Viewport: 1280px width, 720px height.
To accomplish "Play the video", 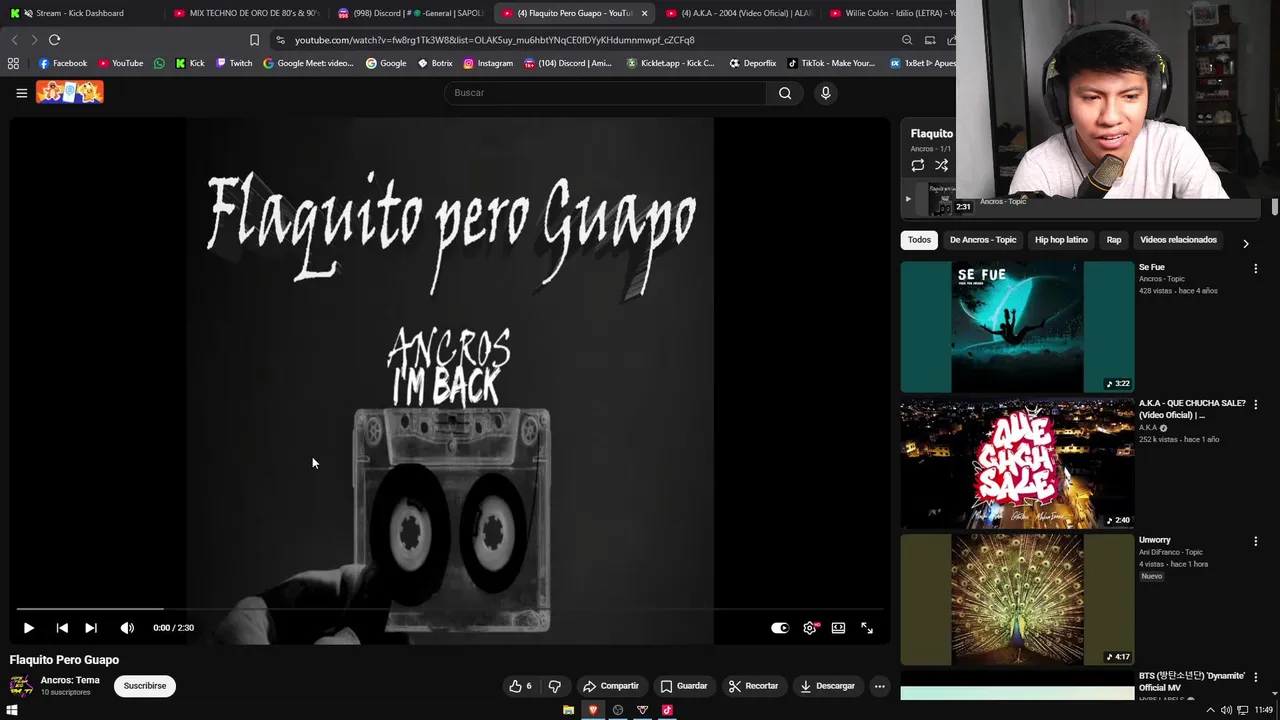I will (x=28, y=628).
